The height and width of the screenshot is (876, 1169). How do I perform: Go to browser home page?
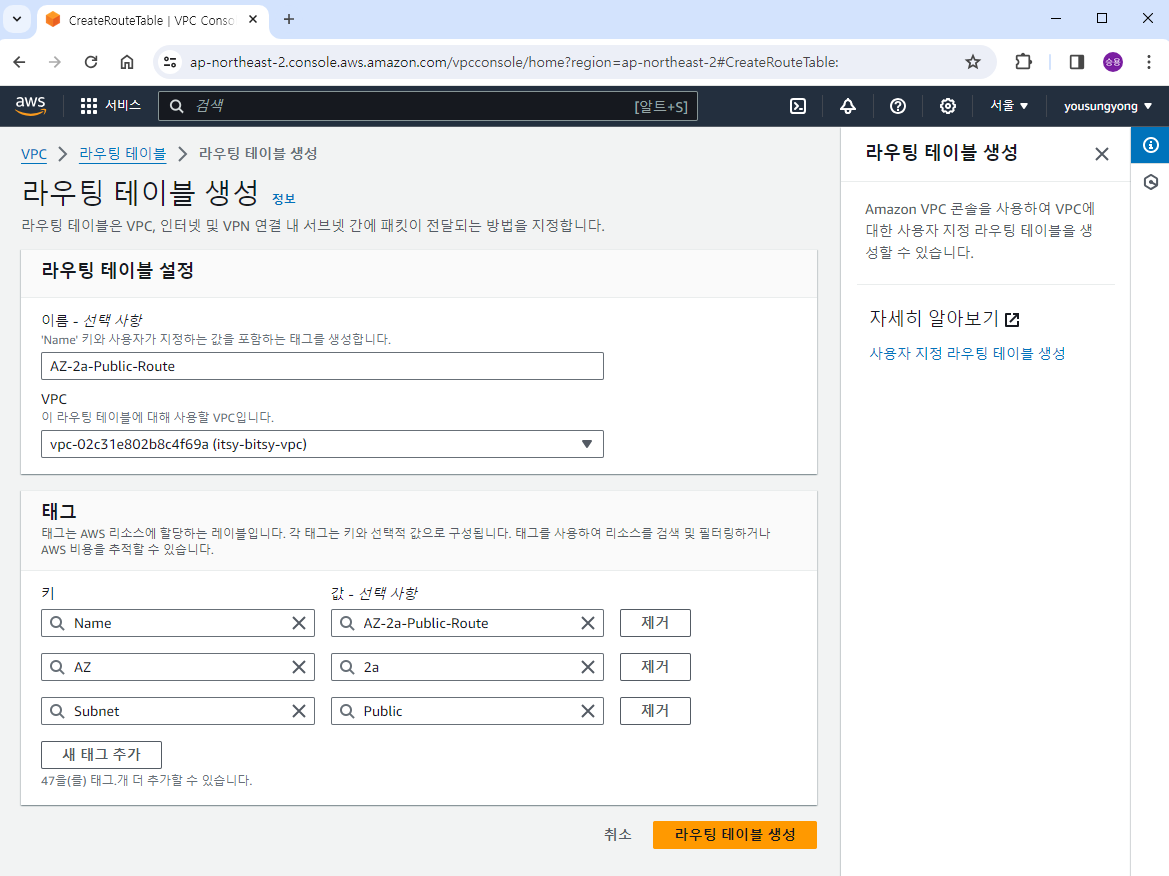point(127,62)
